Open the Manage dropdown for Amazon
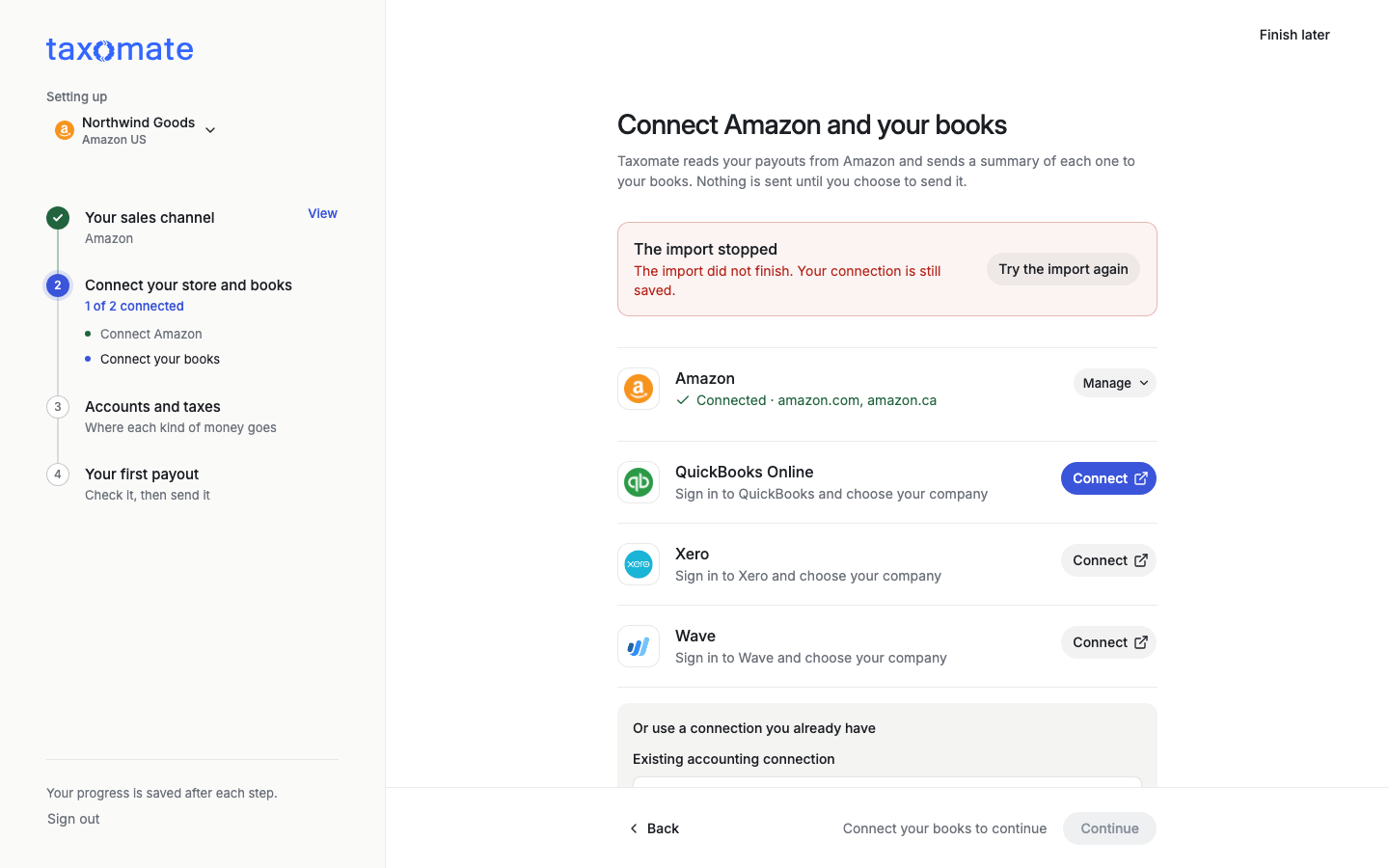1389x868 pixels. pyautogui.click(x=1114, y=383)
